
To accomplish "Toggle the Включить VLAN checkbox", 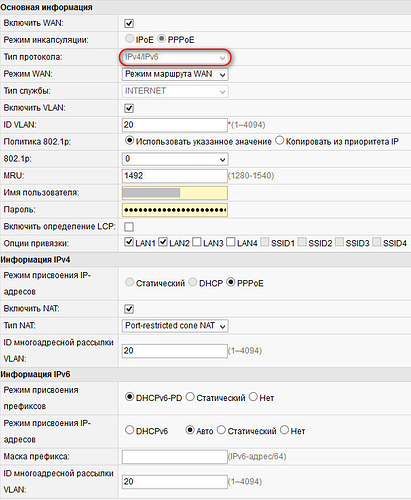I will (129, 108).
